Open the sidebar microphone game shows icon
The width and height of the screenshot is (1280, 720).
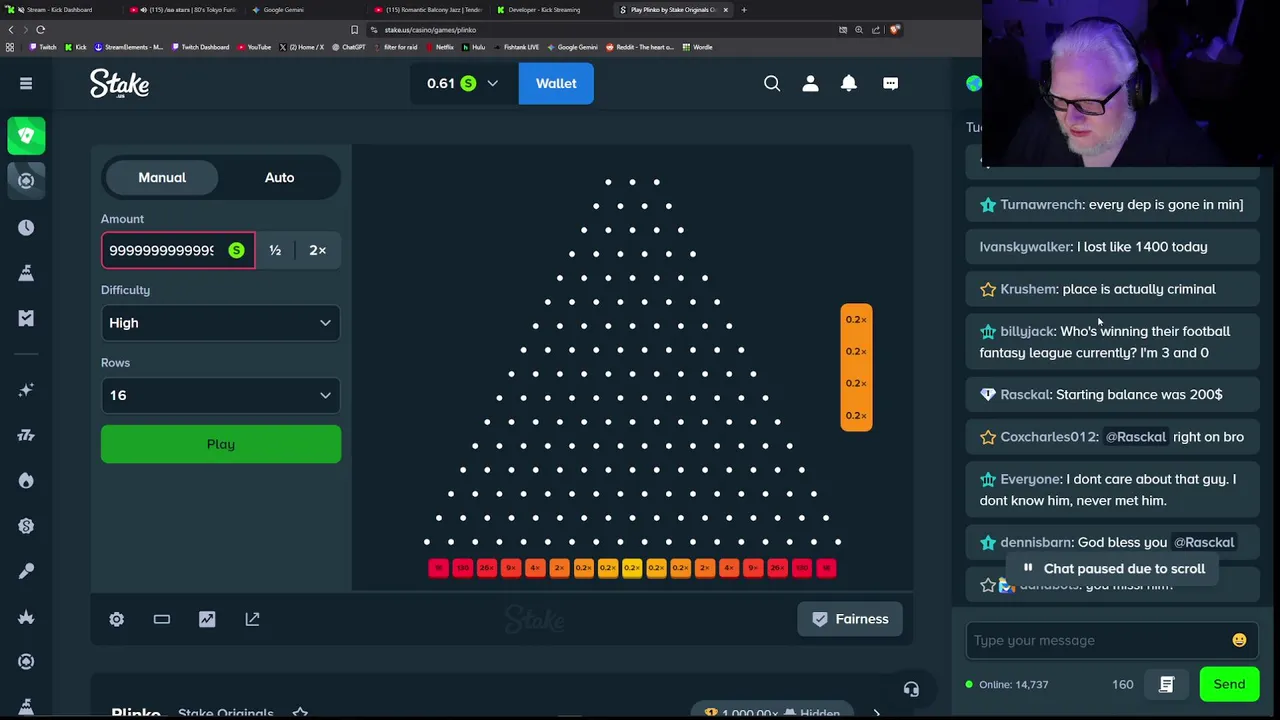pyautogui.click(x=26, y=570)
